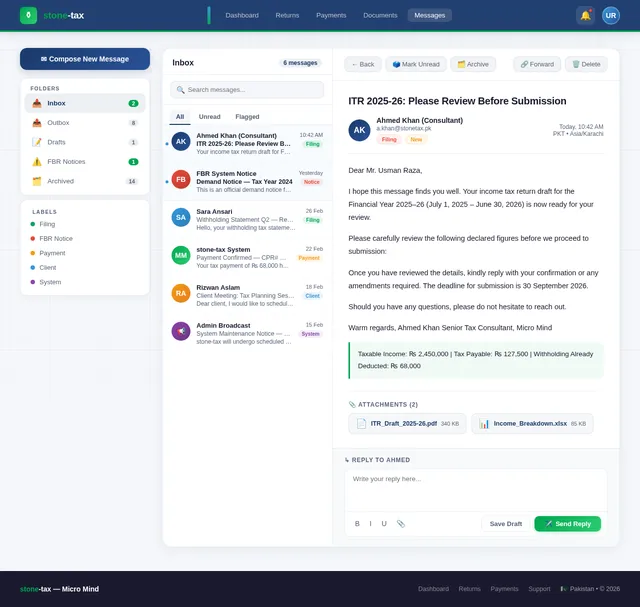Click the Search messages input field
Screen dimensions: 640x607
(247, 90)
